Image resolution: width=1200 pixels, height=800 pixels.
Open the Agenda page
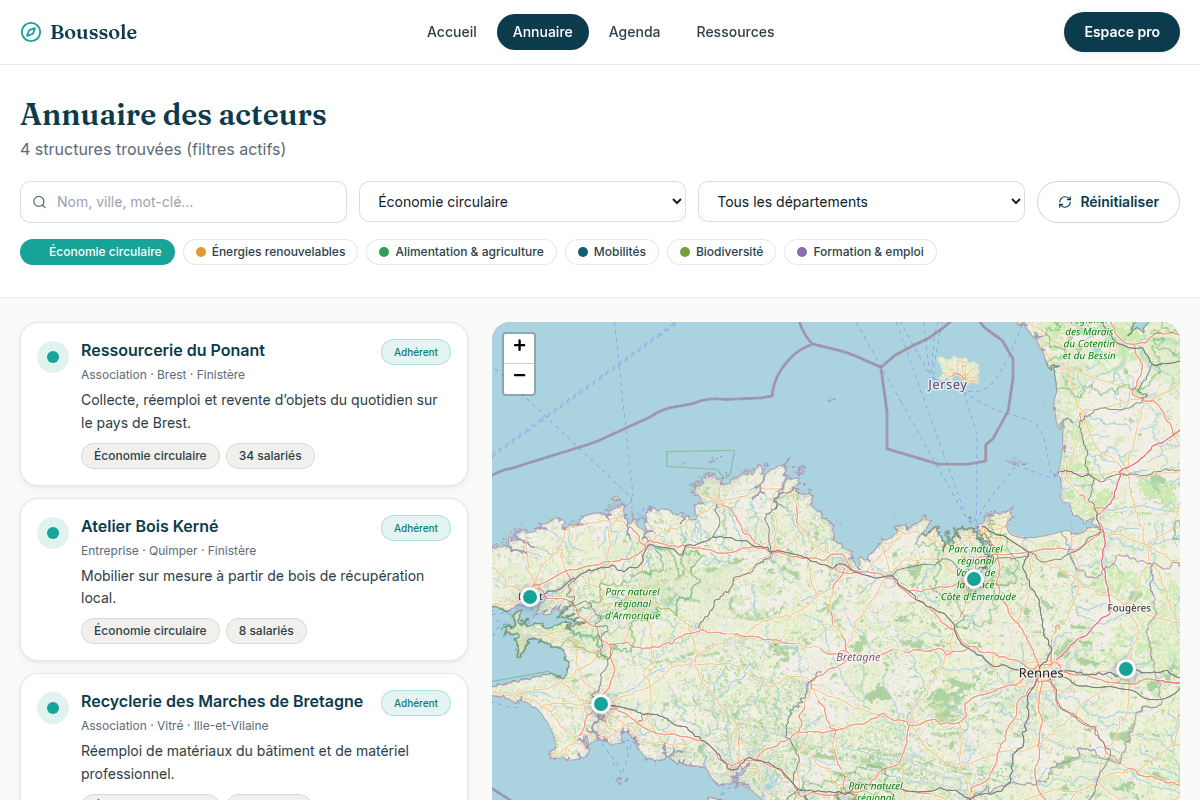pyautogui.click(x=635, y=32)
